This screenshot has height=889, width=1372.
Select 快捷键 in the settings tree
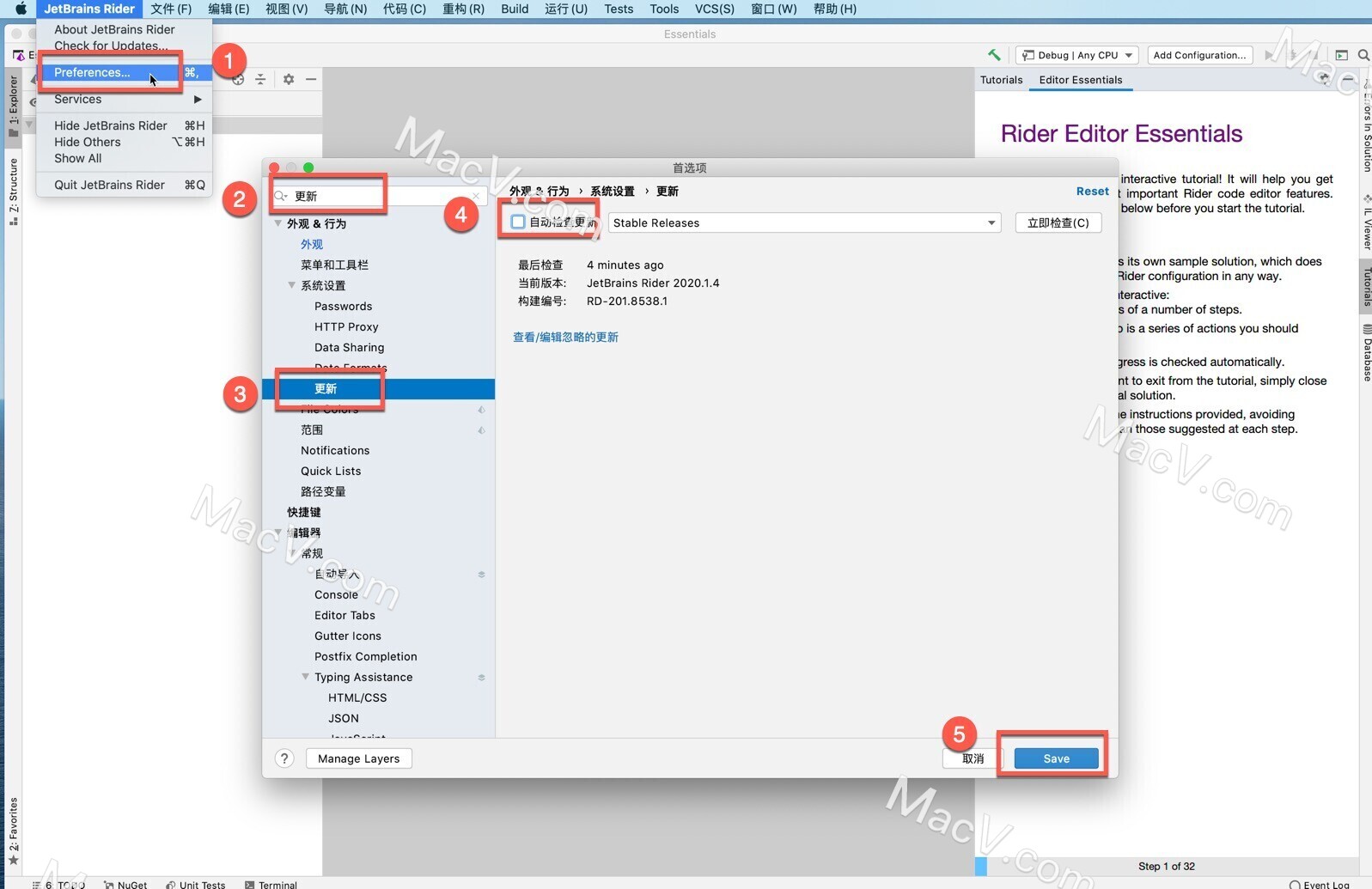304,512
